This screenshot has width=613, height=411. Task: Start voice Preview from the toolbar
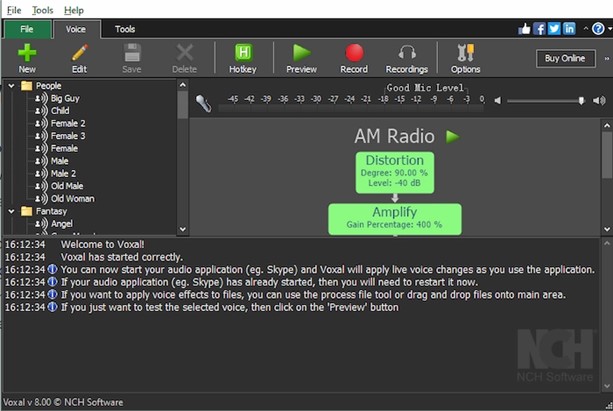[x=301, y=59]
